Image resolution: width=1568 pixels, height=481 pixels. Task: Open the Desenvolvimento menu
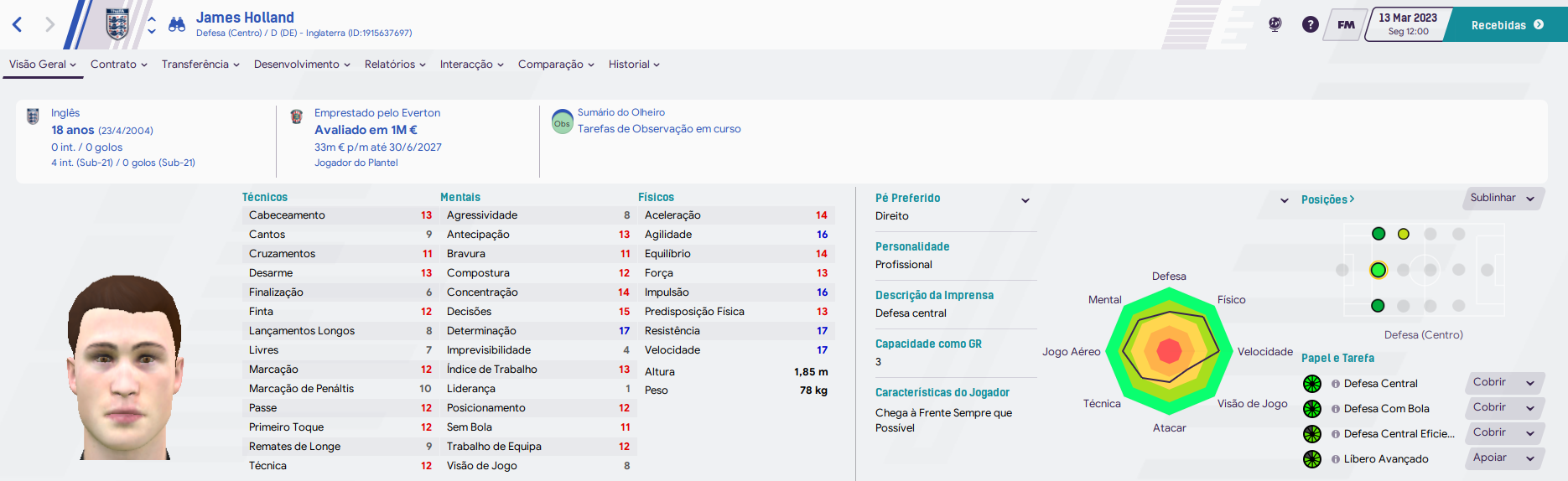click(303, 65)
